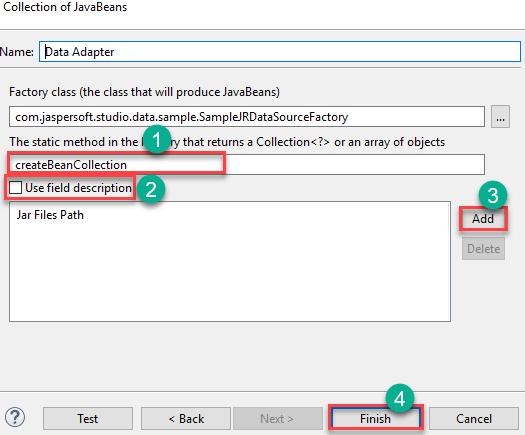Click the green numbered circle 3
525x435 pixels.
[493, 195]
